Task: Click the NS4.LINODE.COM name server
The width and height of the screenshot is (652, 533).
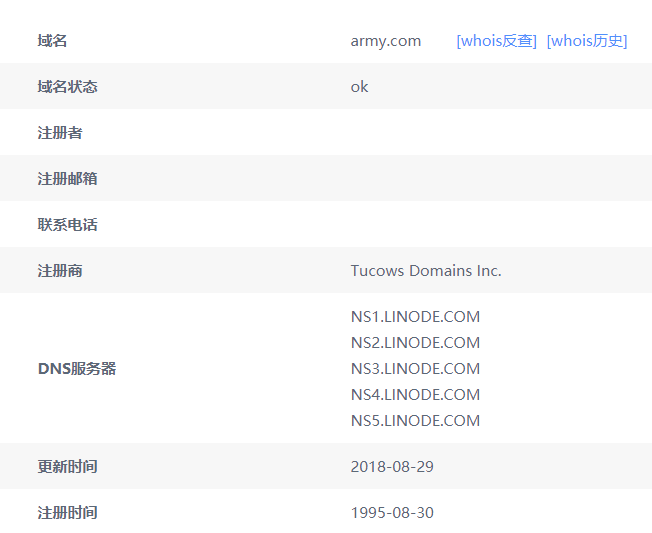Action: pos(415,395)
